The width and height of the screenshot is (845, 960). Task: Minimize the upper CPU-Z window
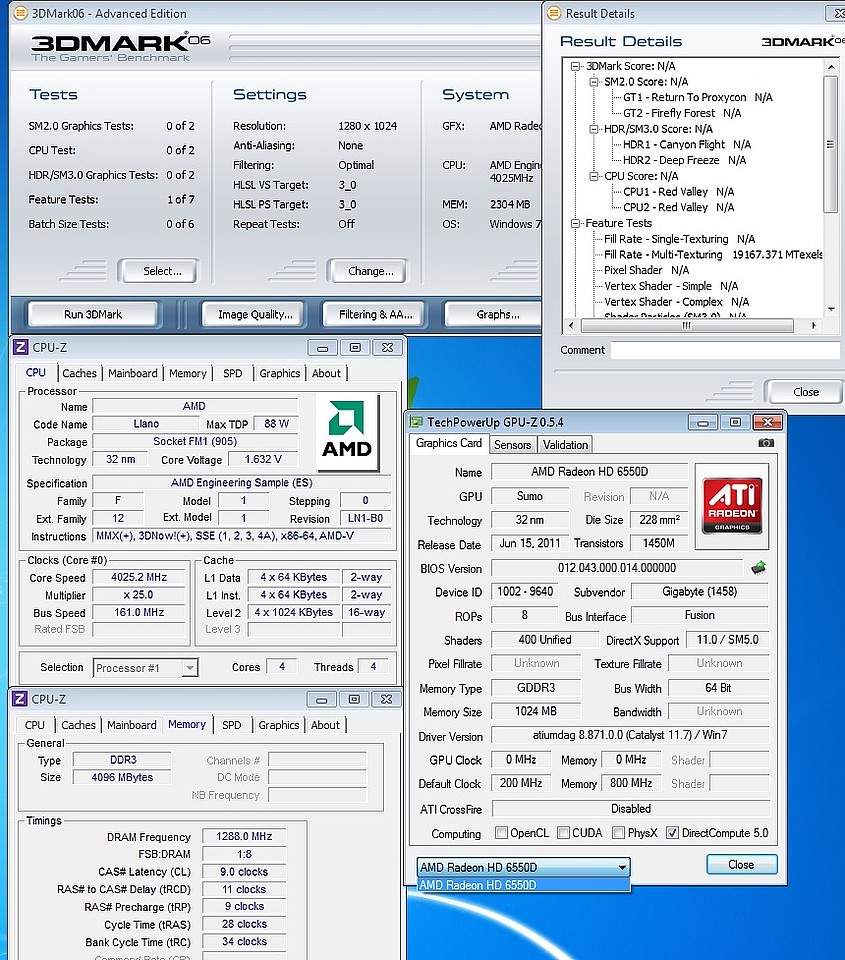coord(323,348)
